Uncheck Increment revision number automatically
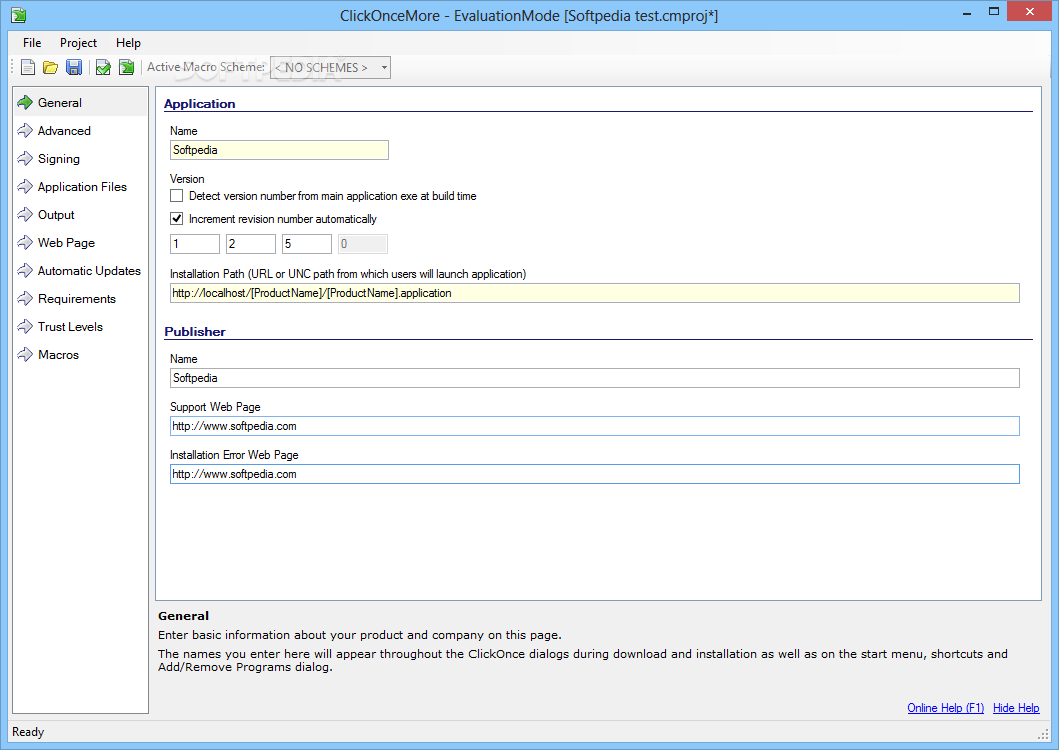 tap(177, 219)
